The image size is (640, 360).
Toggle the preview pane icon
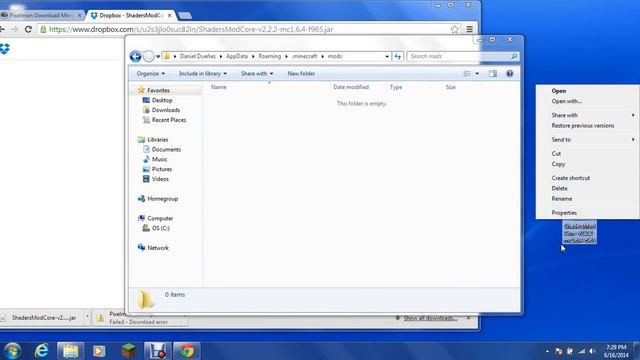(x=493, y=73)
